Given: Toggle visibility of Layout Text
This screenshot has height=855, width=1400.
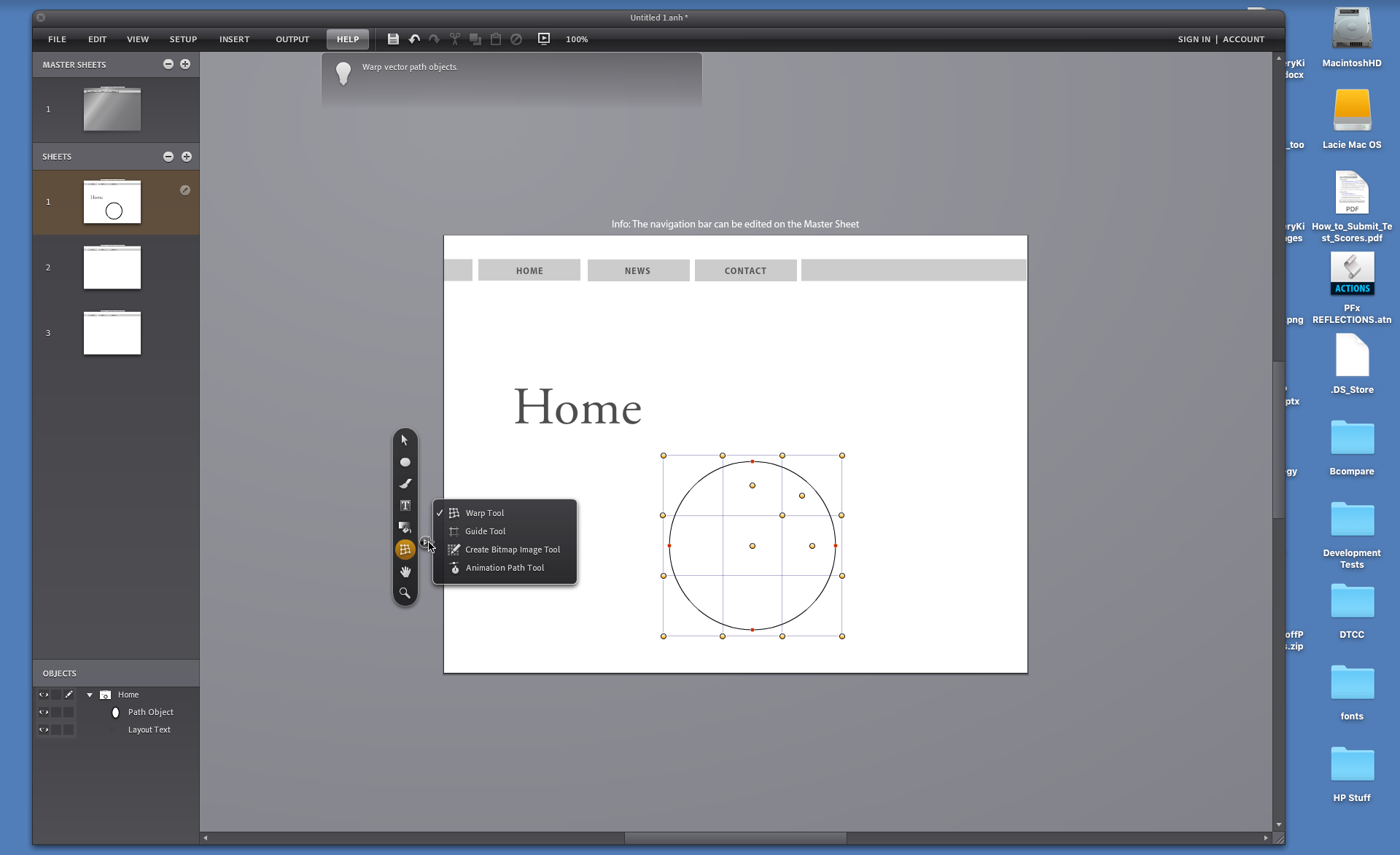Looking at the screenshot, I should (44, 730).
